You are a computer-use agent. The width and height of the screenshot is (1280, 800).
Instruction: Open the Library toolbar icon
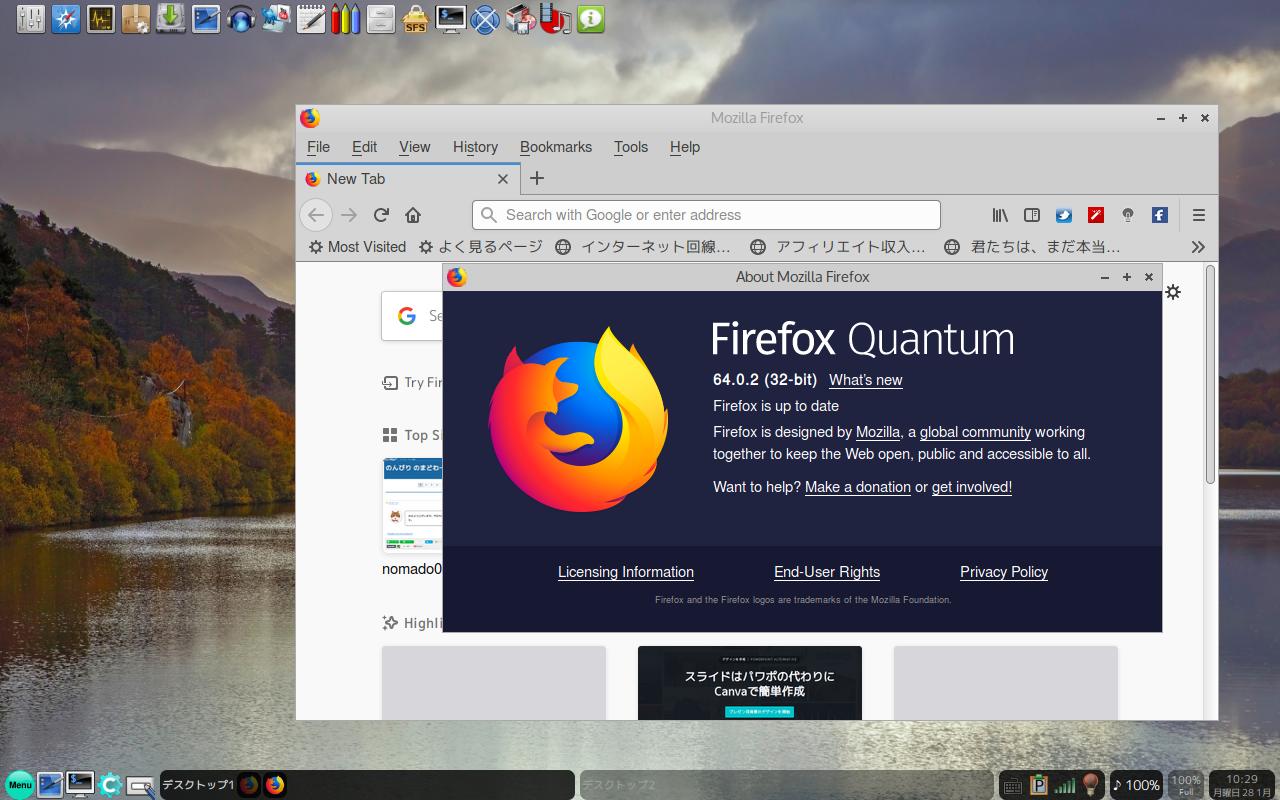point(998,214)
